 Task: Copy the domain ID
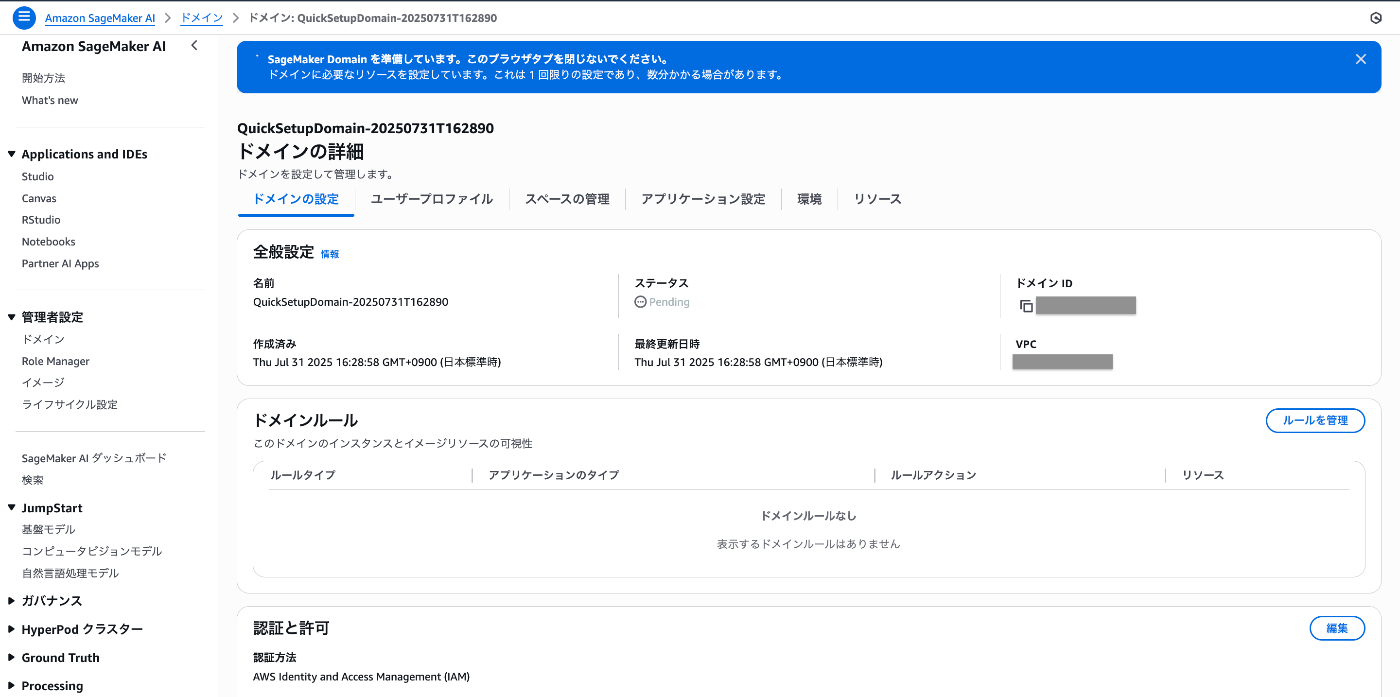[x=1026, y=306]
